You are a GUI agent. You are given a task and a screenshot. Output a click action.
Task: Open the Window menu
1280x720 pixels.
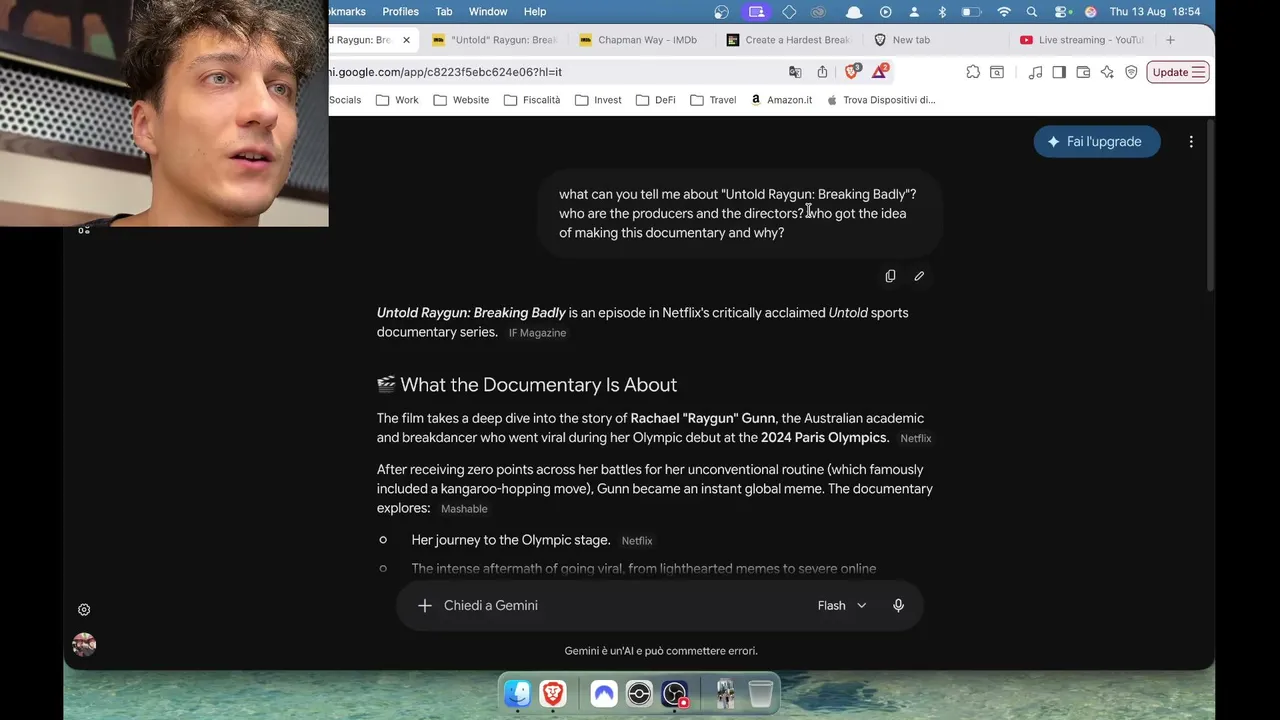[x=488, y=12]
